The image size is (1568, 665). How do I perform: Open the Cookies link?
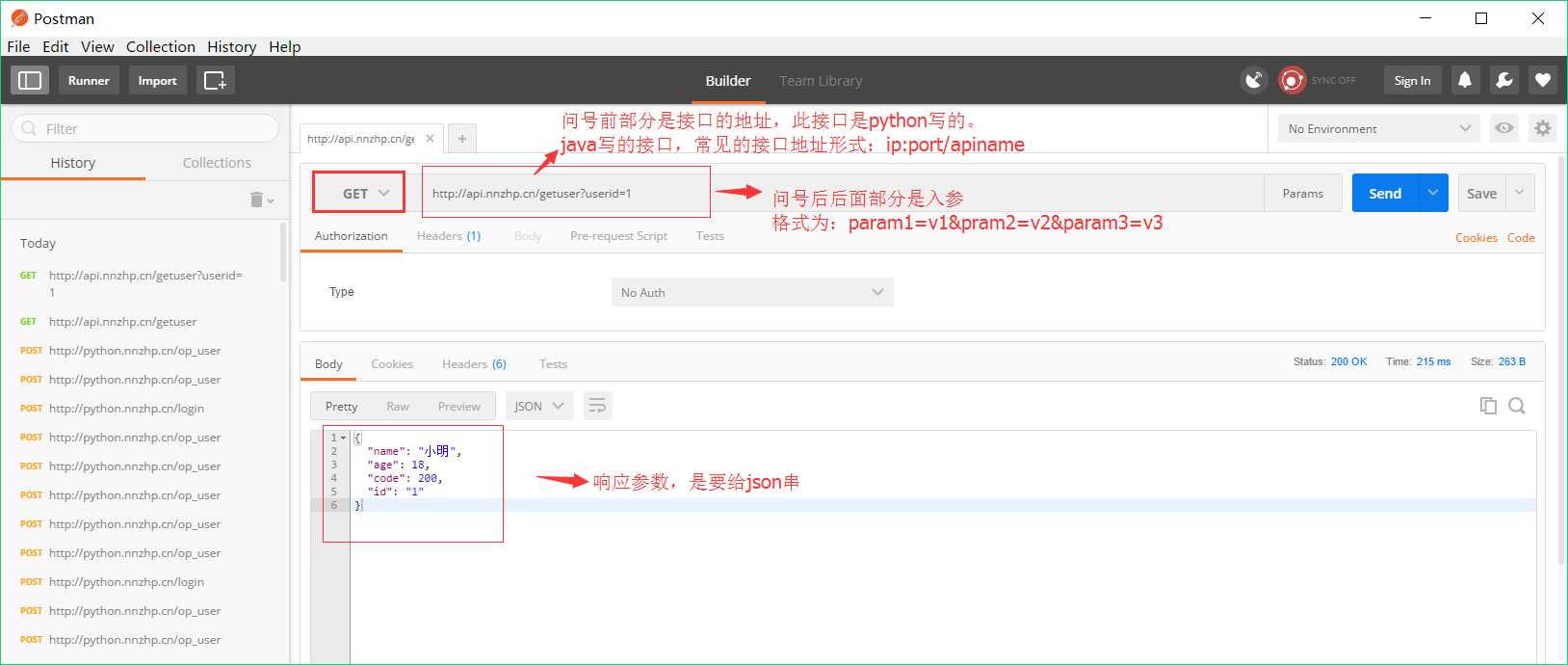[x=1477, y=238]
